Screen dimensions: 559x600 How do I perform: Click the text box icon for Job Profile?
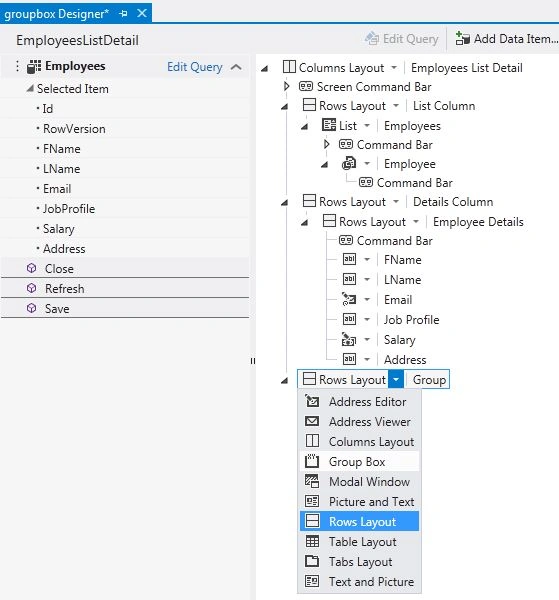(x=349, y=319)
